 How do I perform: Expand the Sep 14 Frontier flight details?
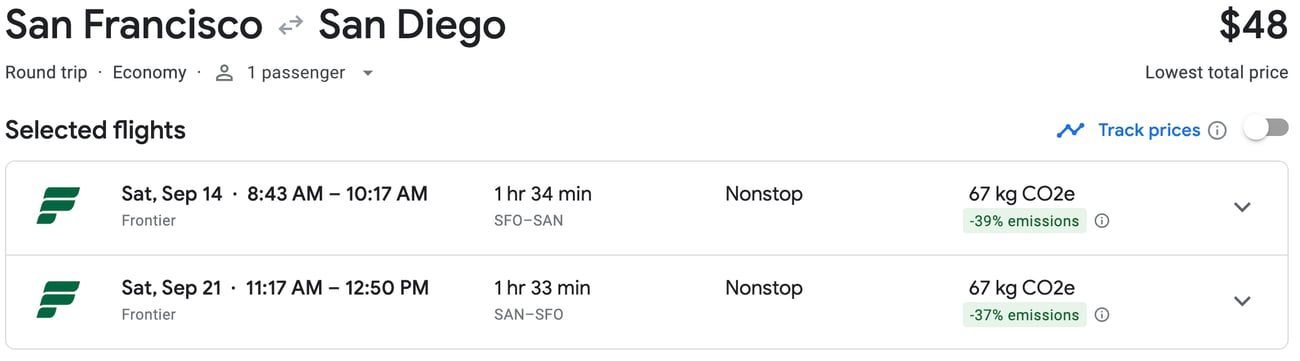tap(1242, 207)
